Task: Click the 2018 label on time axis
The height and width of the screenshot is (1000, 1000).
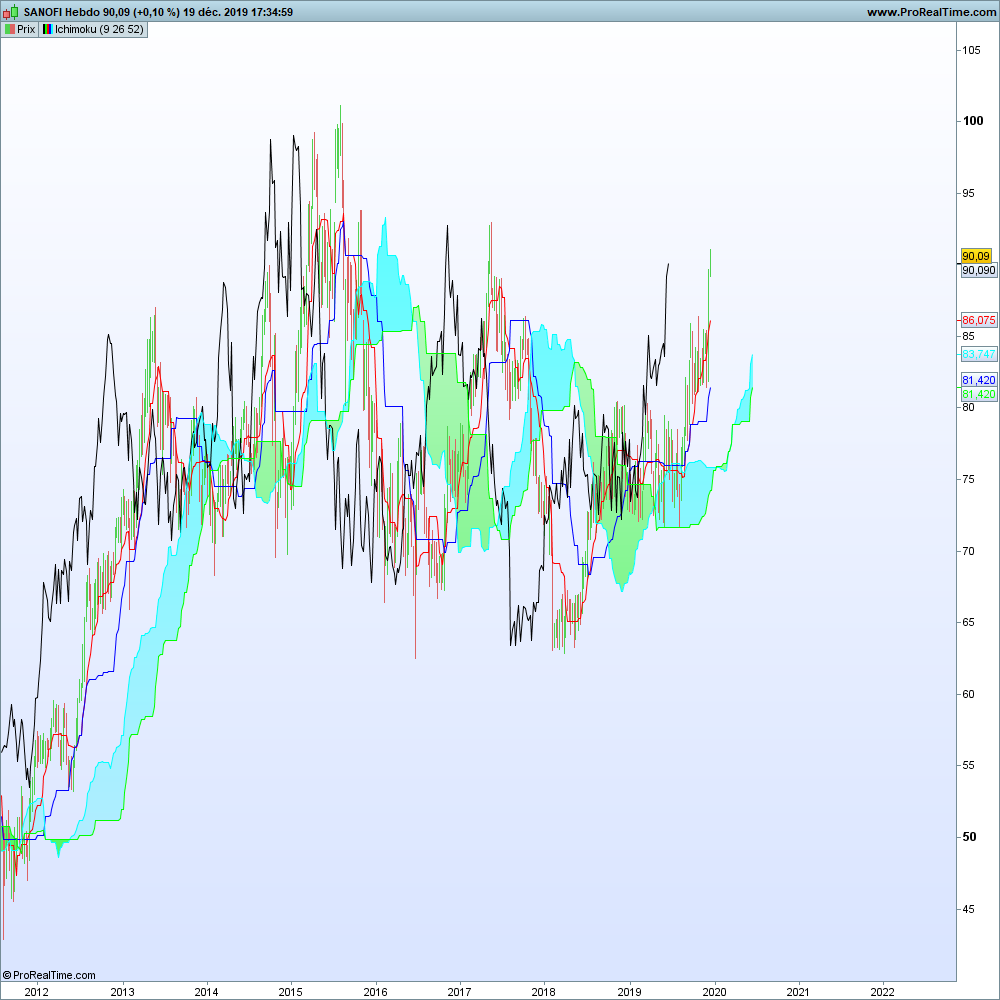Action: [543, 992]
